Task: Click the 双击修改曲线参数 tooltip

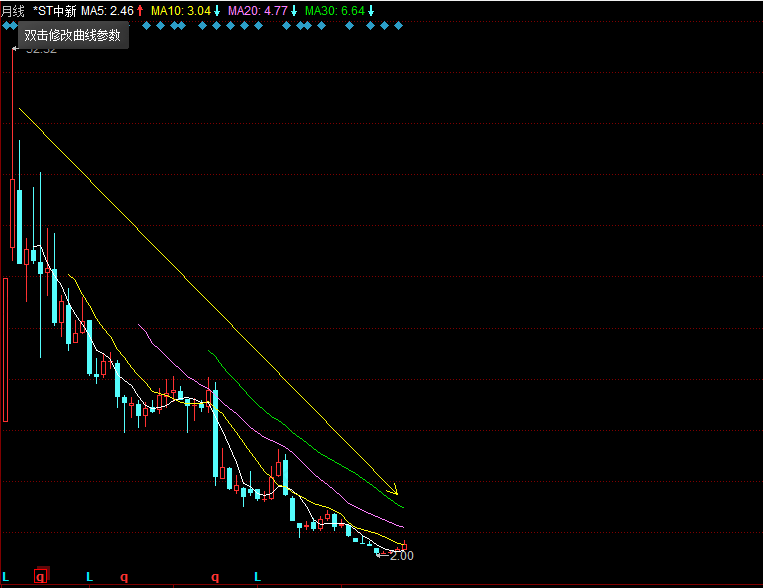Action: click(x=73, y=35)
